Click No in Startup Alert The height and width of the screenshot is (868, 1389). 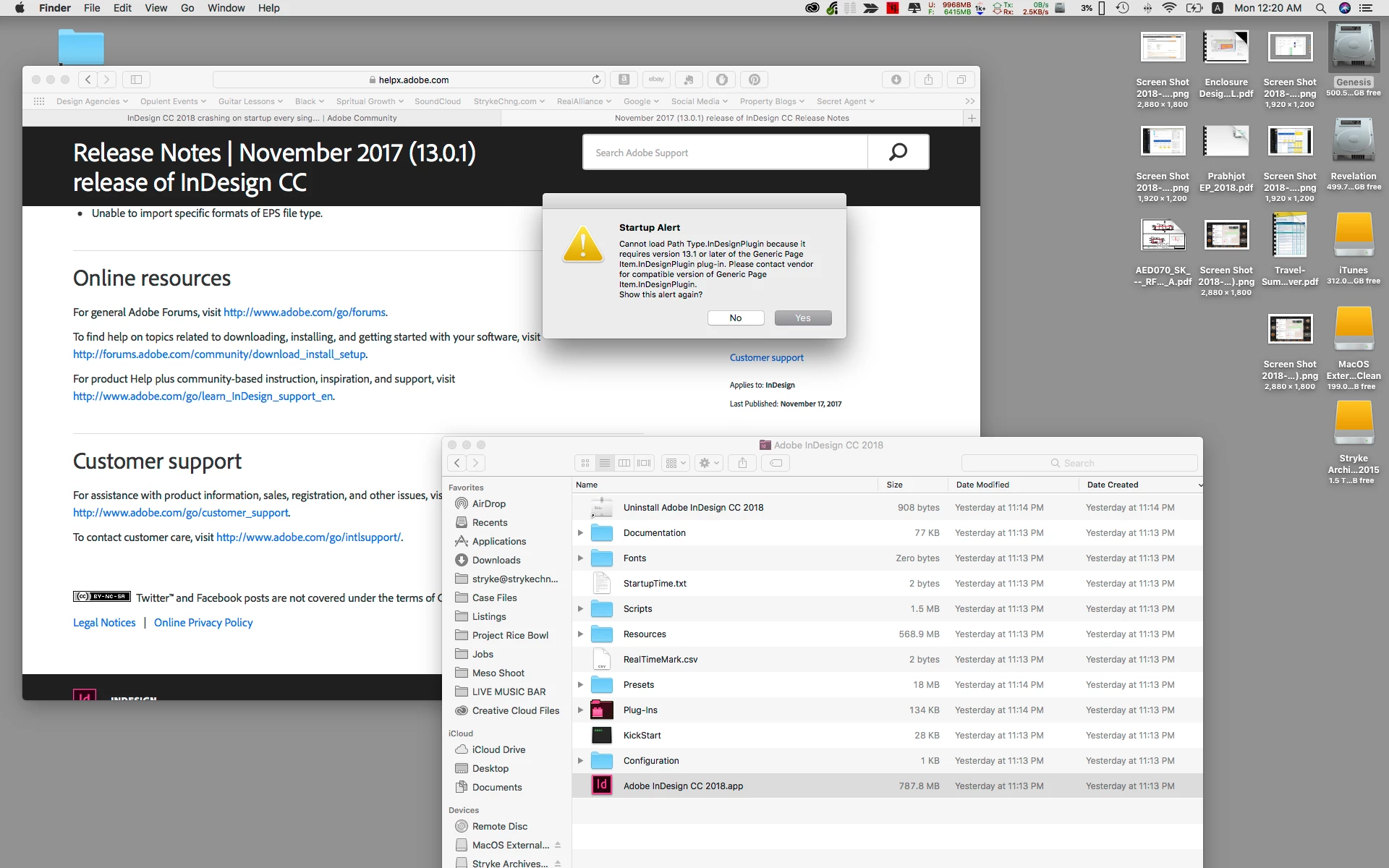click(x=736, y=318)
